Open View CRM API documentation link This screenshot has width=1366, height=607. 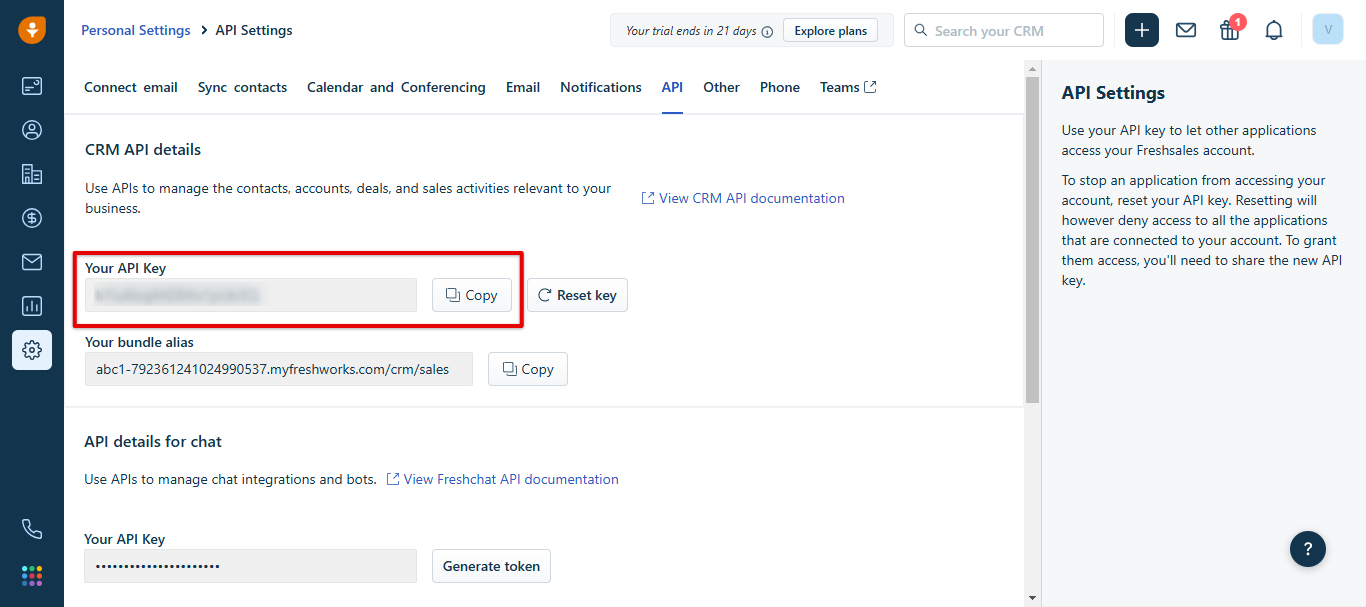pyautogui.click(x=743, y=198)
